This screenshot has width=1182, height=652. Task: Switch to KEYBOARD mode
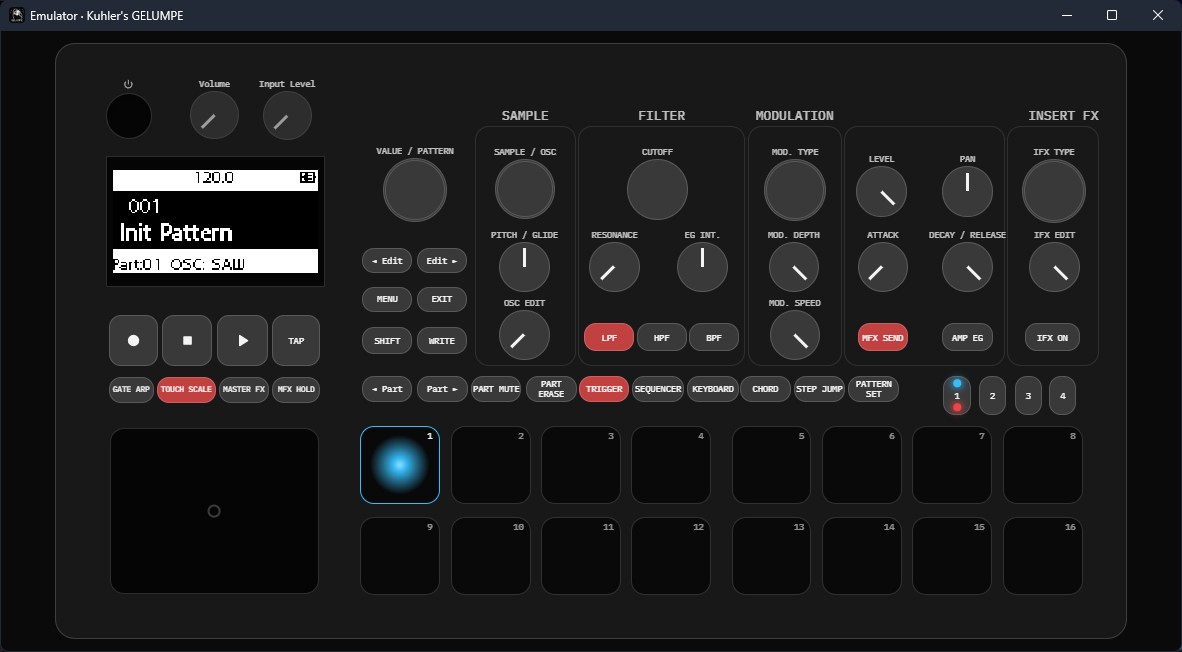coord(713,389)
